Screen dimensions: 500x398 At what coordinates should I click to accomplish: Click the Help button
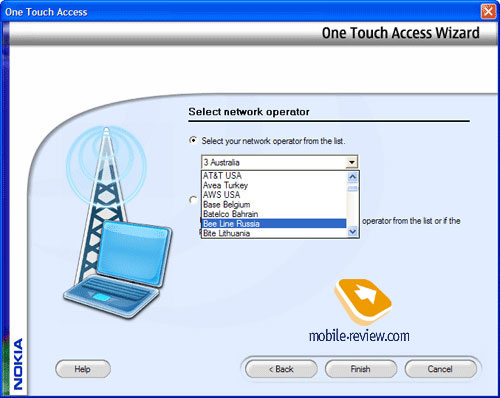click(x=83, y=369)
